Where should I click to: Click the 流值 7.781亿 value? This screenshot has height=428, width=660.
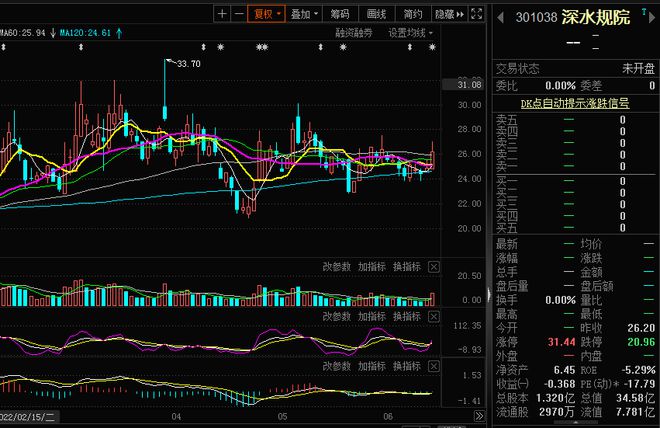coord(636,412)
